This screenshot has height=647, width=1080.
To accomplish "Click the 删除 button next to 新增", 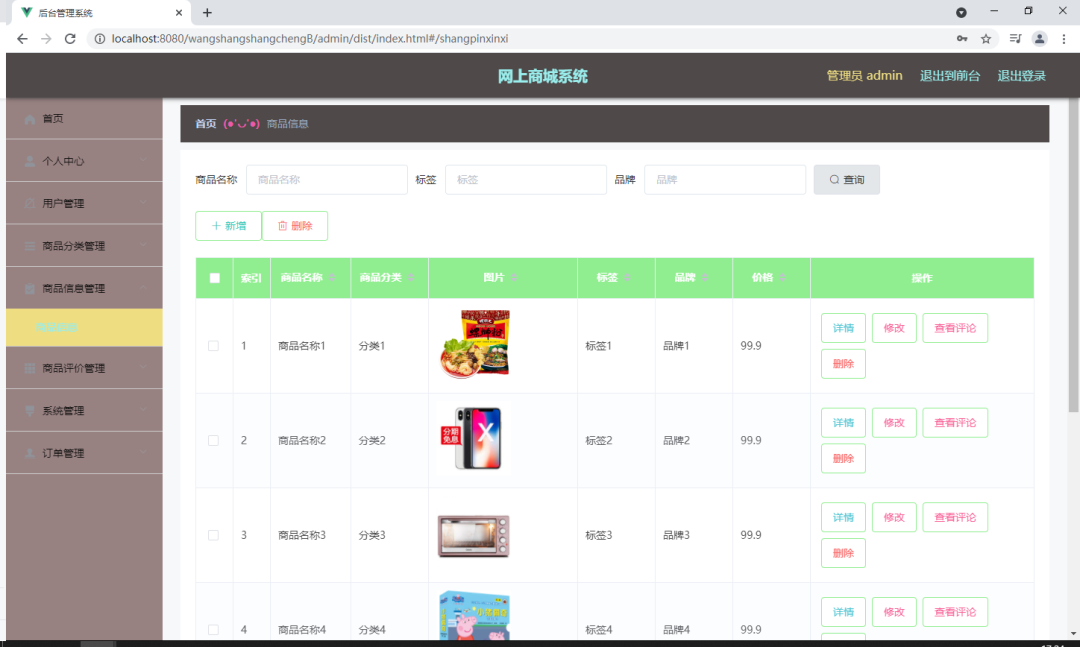I will pos(295,226).
